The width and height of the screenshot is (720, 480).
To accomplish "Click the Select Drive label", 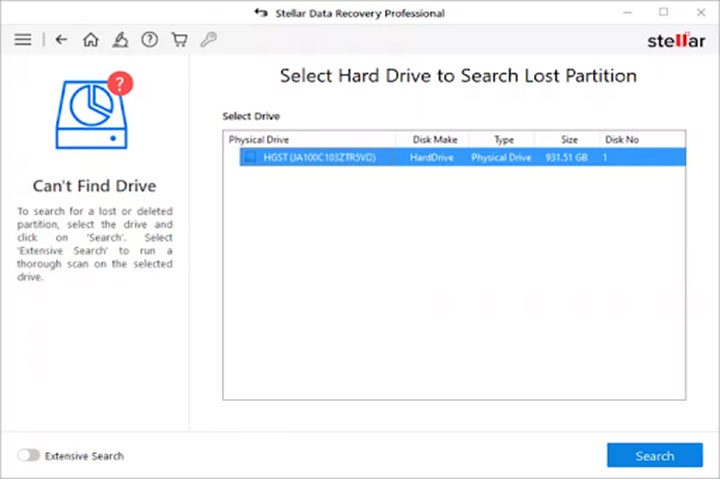I will pos(251,116).
